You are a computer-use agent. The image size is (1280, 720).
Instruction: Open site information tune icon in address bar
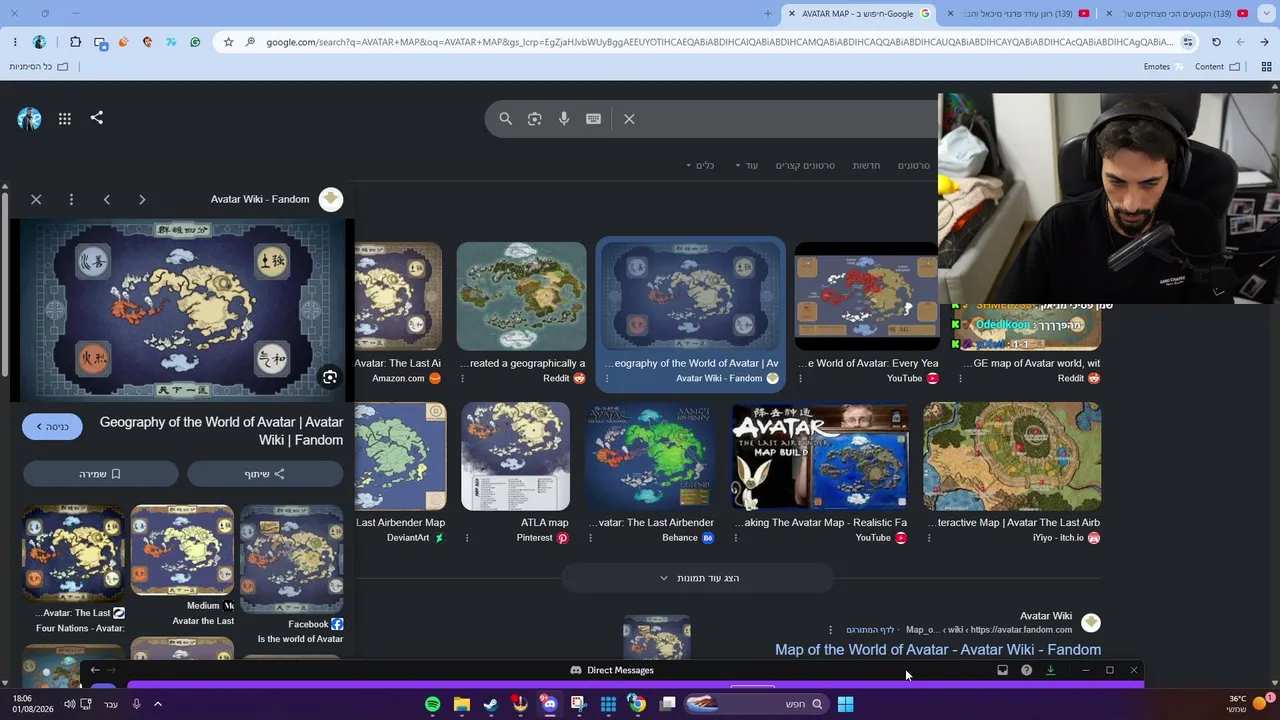click(x=1187, y=42)
